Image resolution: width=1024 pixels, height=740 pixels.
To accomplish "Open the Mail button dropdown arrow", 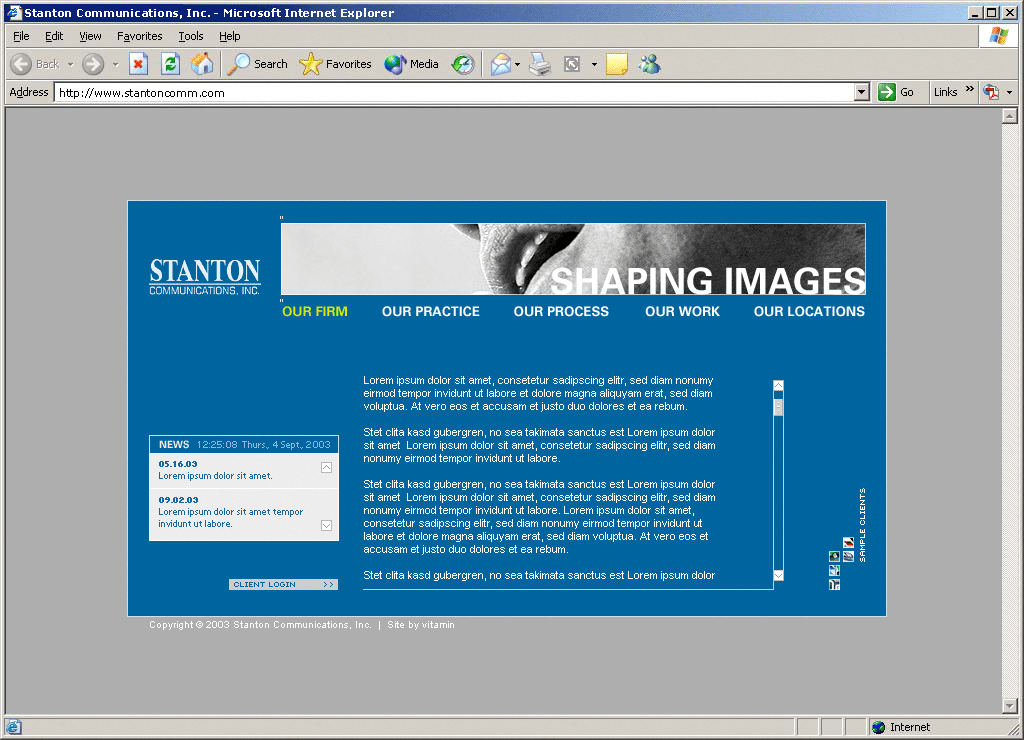I will coord(517,64).
